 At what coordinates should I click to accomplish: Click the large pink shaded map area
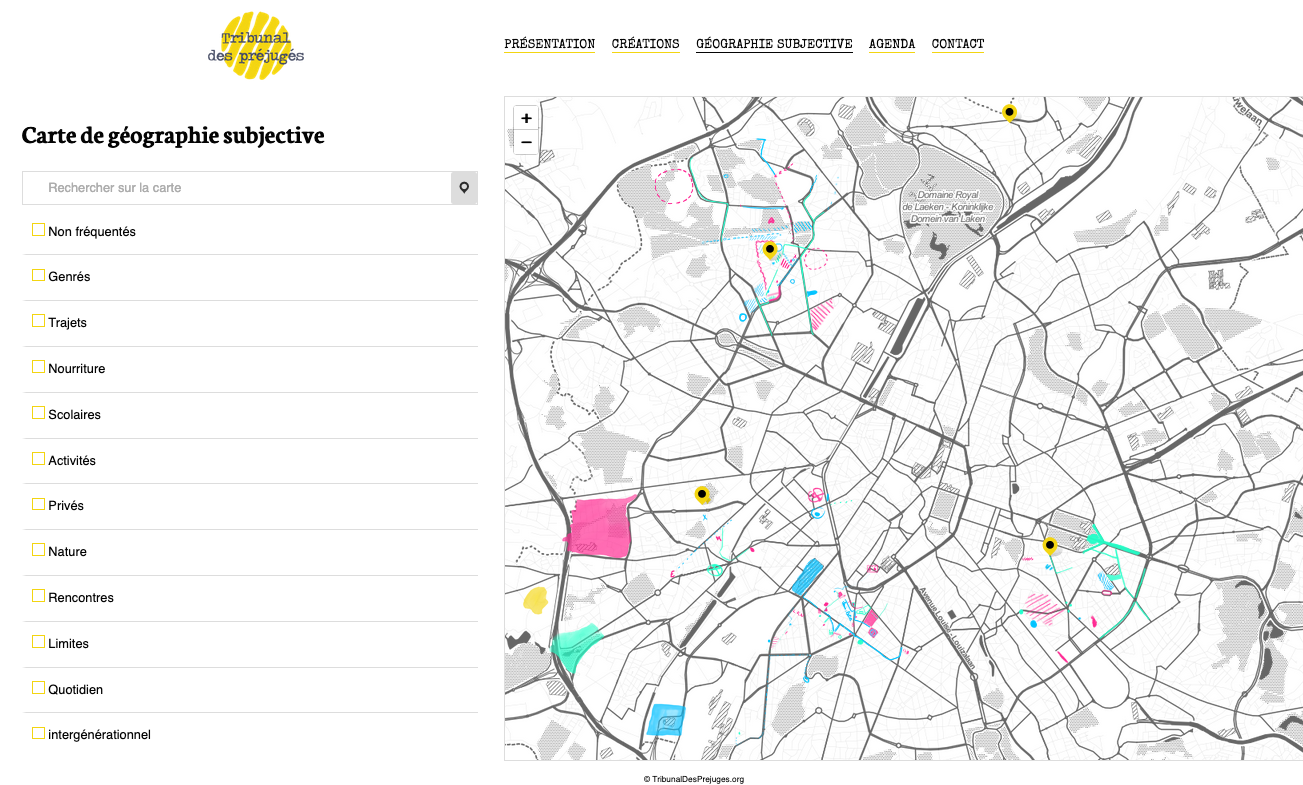pyautogui.click(x=601, y=527)
